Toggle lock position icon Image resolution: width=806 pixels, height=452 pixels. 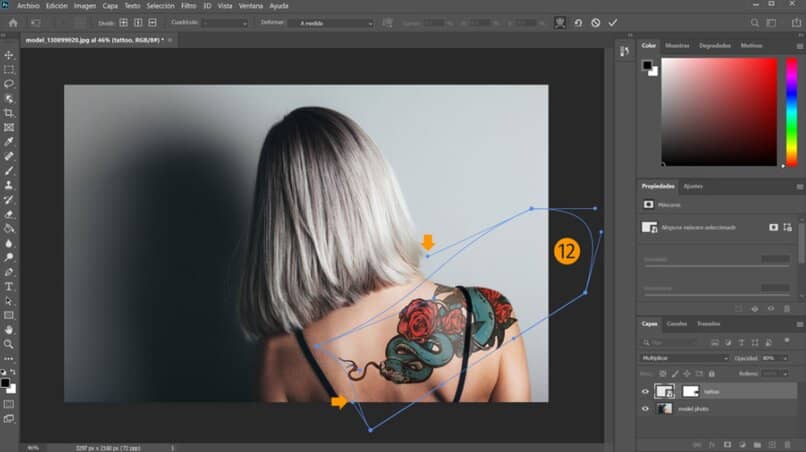click(687, 374)
